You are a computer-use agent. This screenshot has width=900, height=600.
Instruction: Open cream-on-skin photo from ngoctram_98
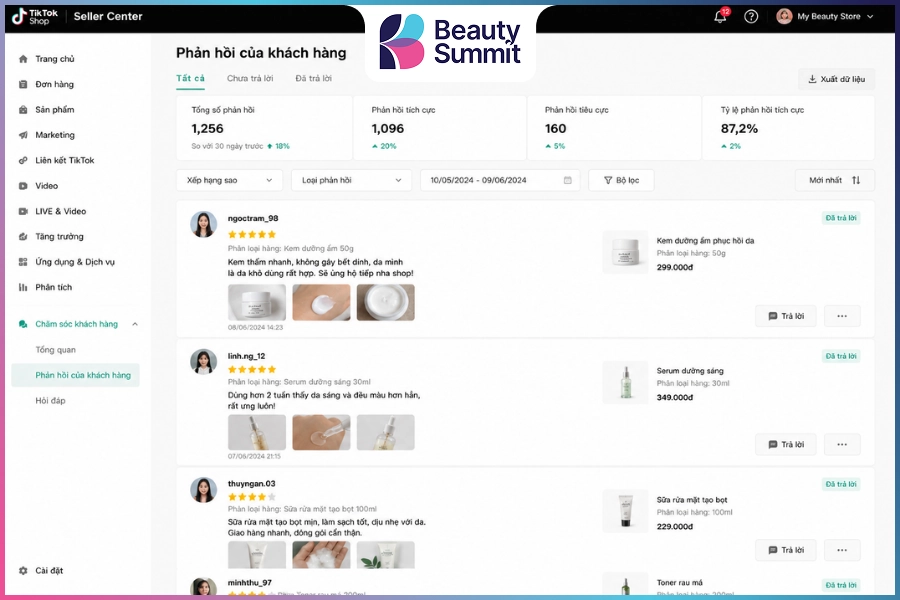point(321,303)
